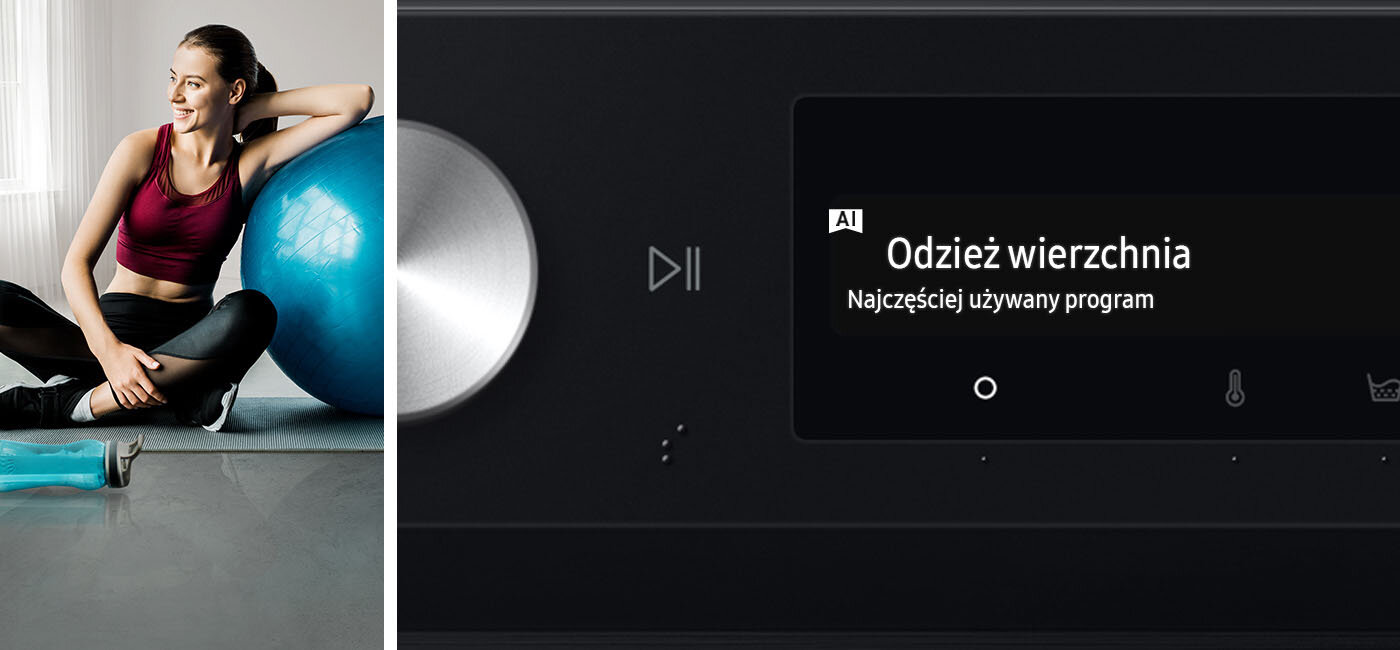Click the silver program selector dial

(x=466, y=268)
